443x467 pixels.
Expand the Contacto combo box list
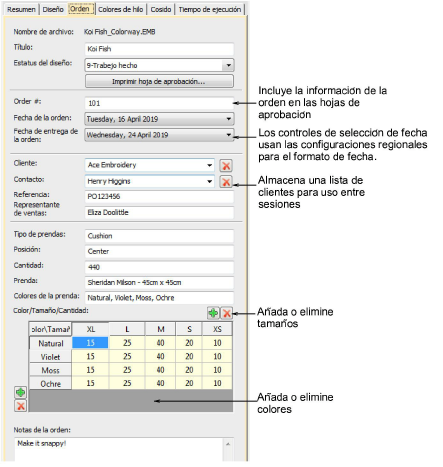pos(209,181)
